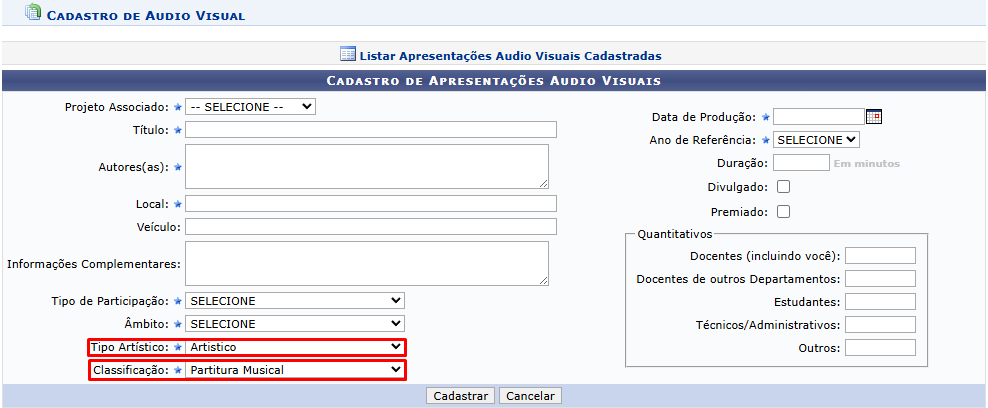The height and width of the screenshot is (408, 988).
Task: Click the 'Projeto Associado:' label
Action: (x=117, y=107)
